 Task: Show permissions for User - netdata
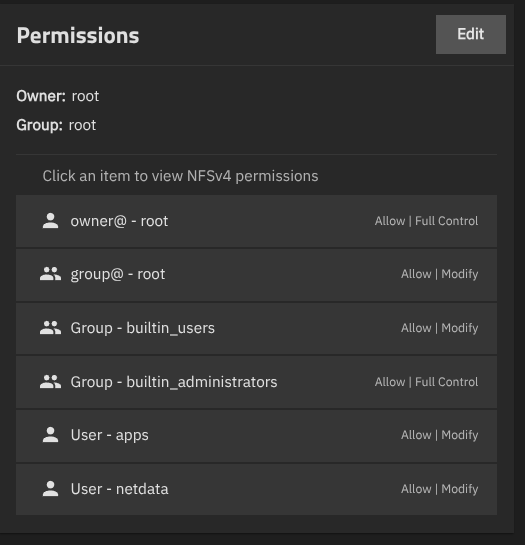pos(256,489)
